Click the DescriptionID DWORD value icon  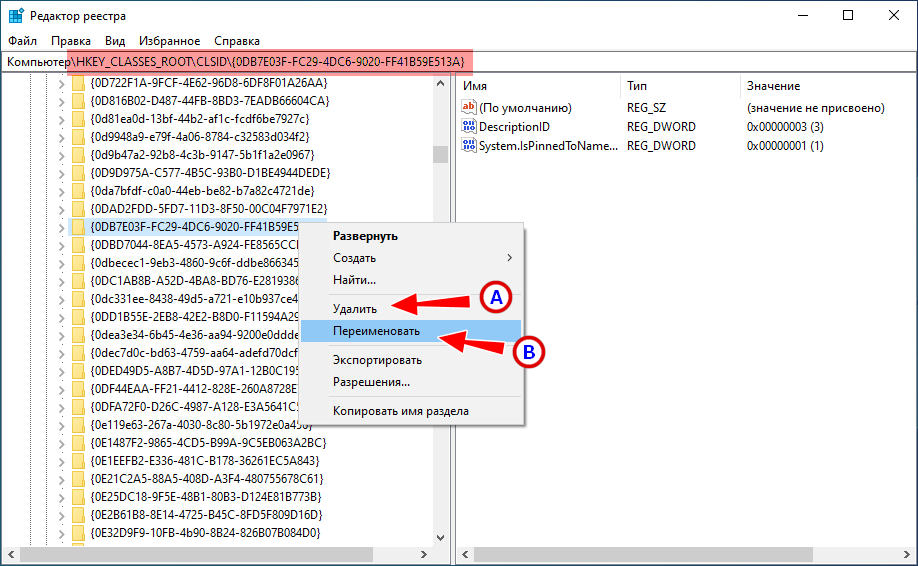[x=470, y=127]
